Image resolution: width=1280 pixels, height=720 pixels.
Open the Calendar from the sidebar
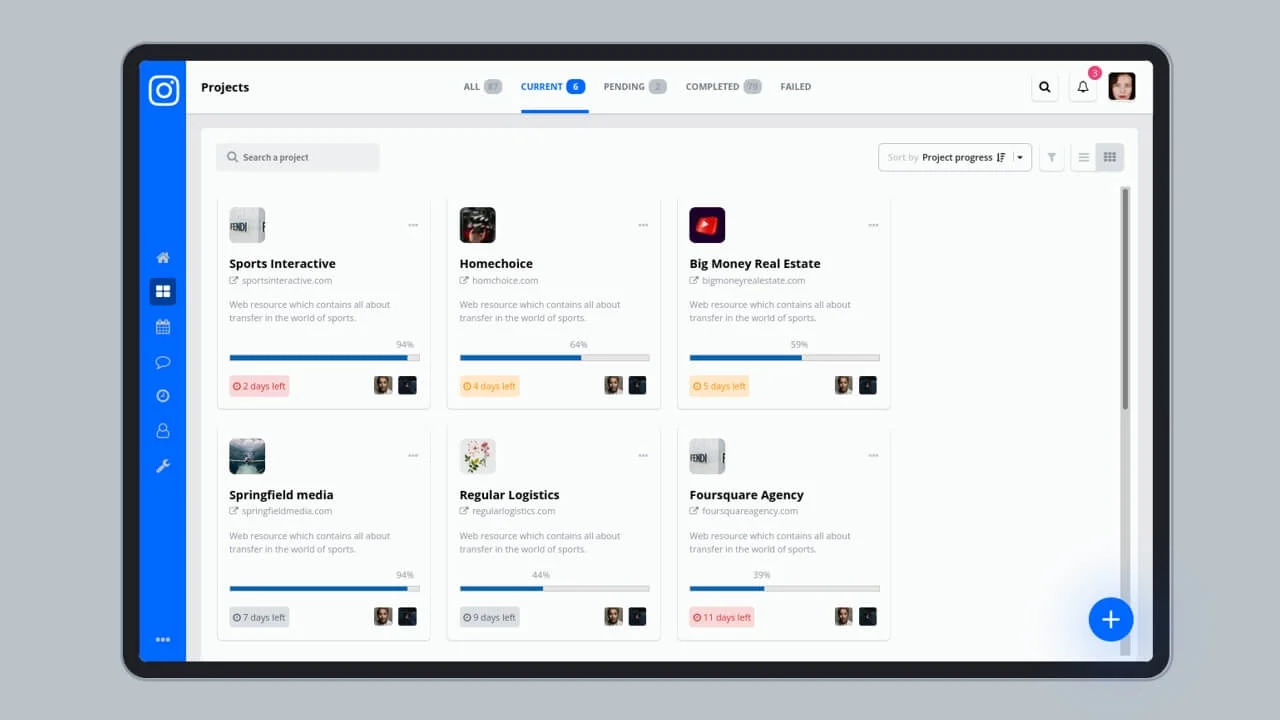point(163,326)
